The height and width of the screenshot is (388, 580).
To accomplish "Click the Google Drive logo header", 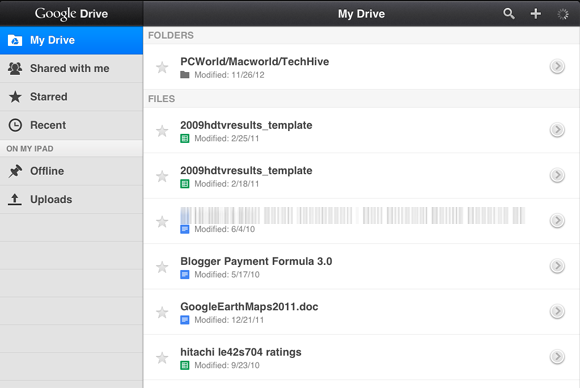I will [x=71, y=14].
